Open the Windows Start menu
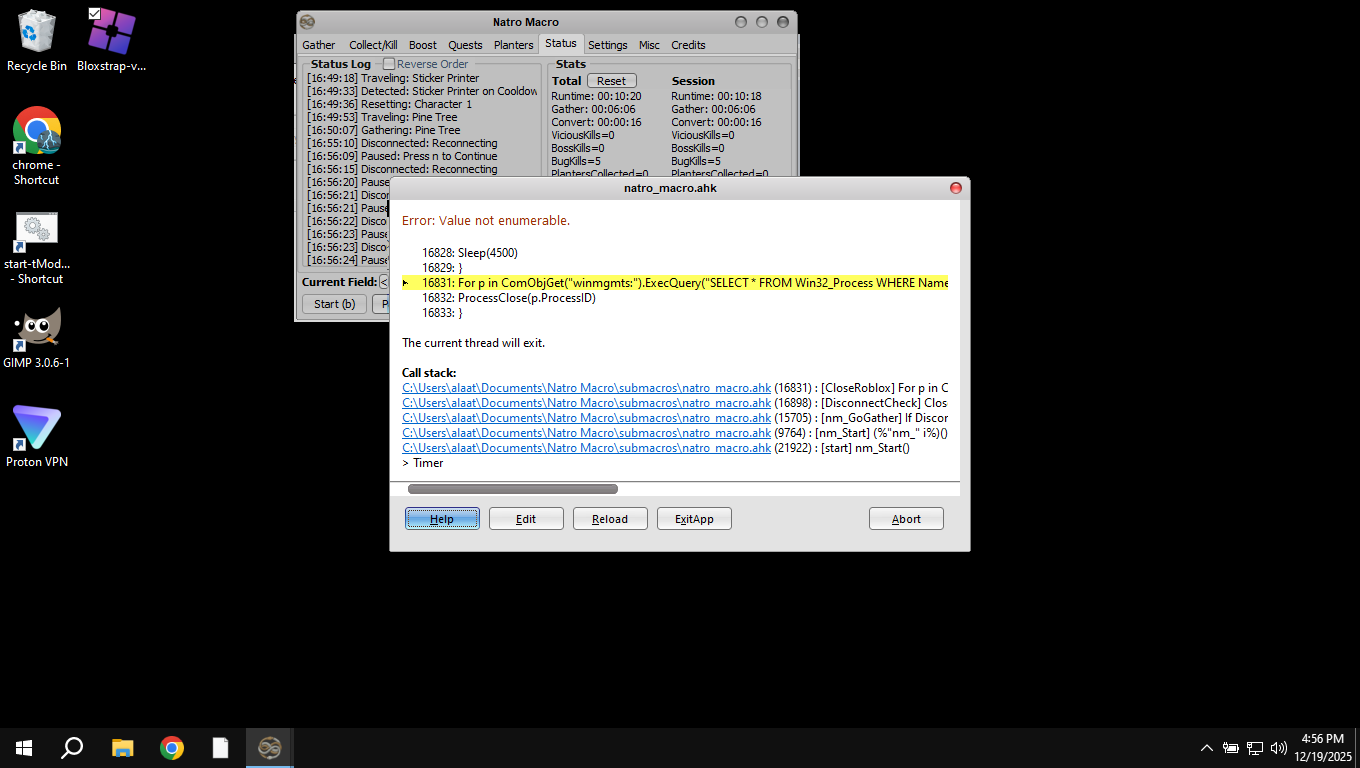Viewport: 1360px width, 768px height. (x=24, y=748)
